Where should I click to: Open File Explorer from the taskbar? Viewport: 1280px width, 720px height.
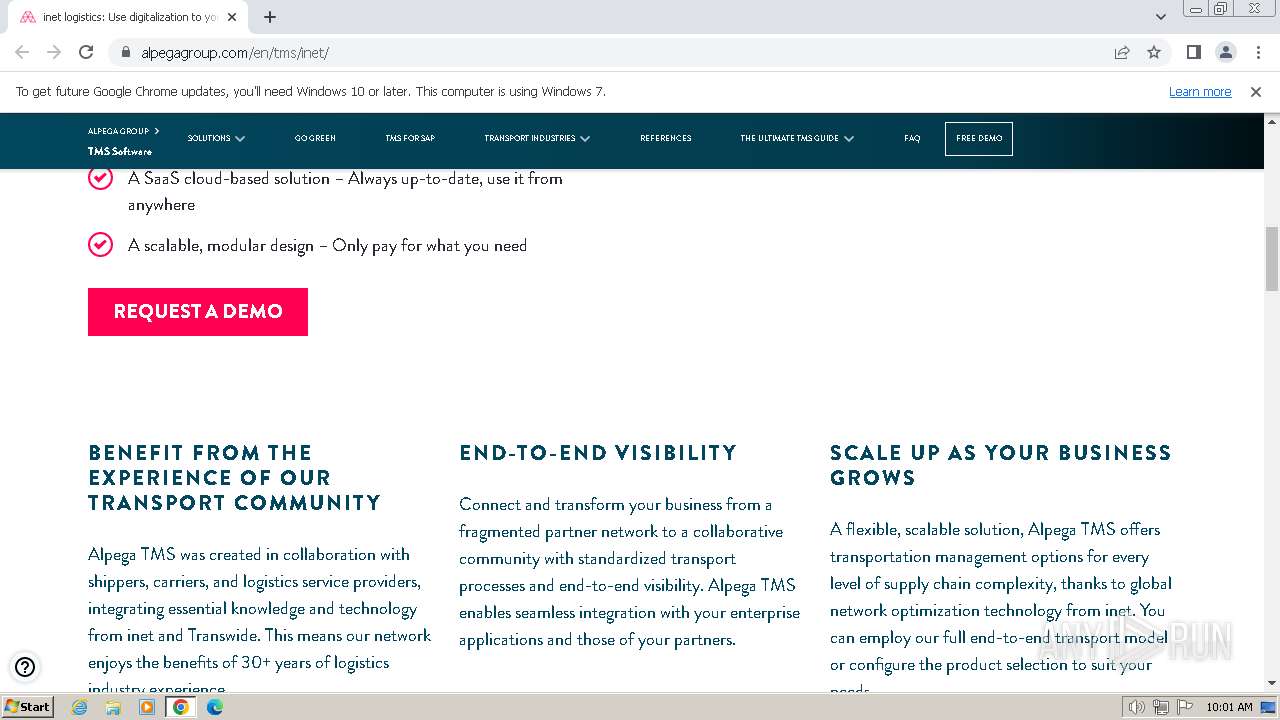click(x=113, y=707)
